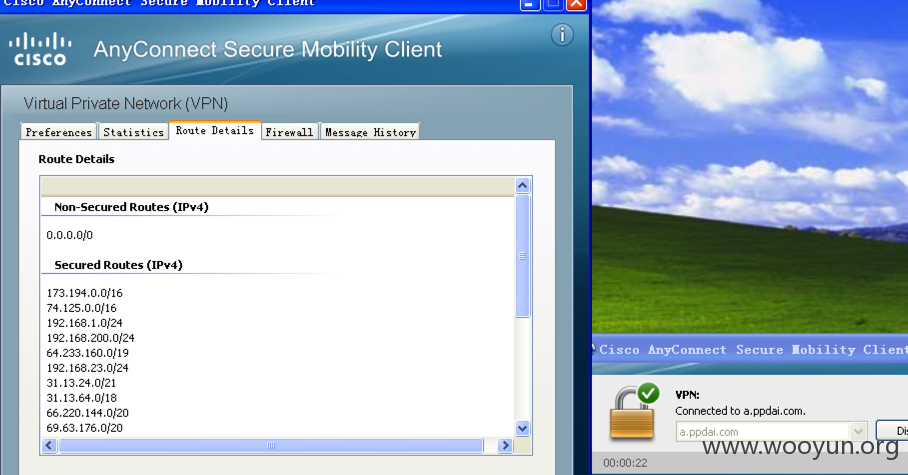Close the AnyConnect advanced window

576,5
